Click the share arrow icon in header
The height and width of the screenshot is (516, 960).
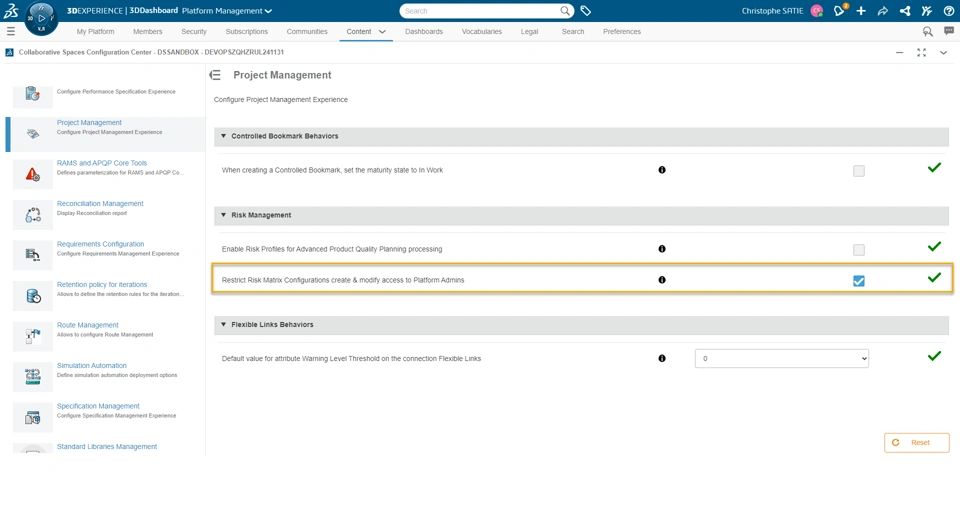(882, 10)
